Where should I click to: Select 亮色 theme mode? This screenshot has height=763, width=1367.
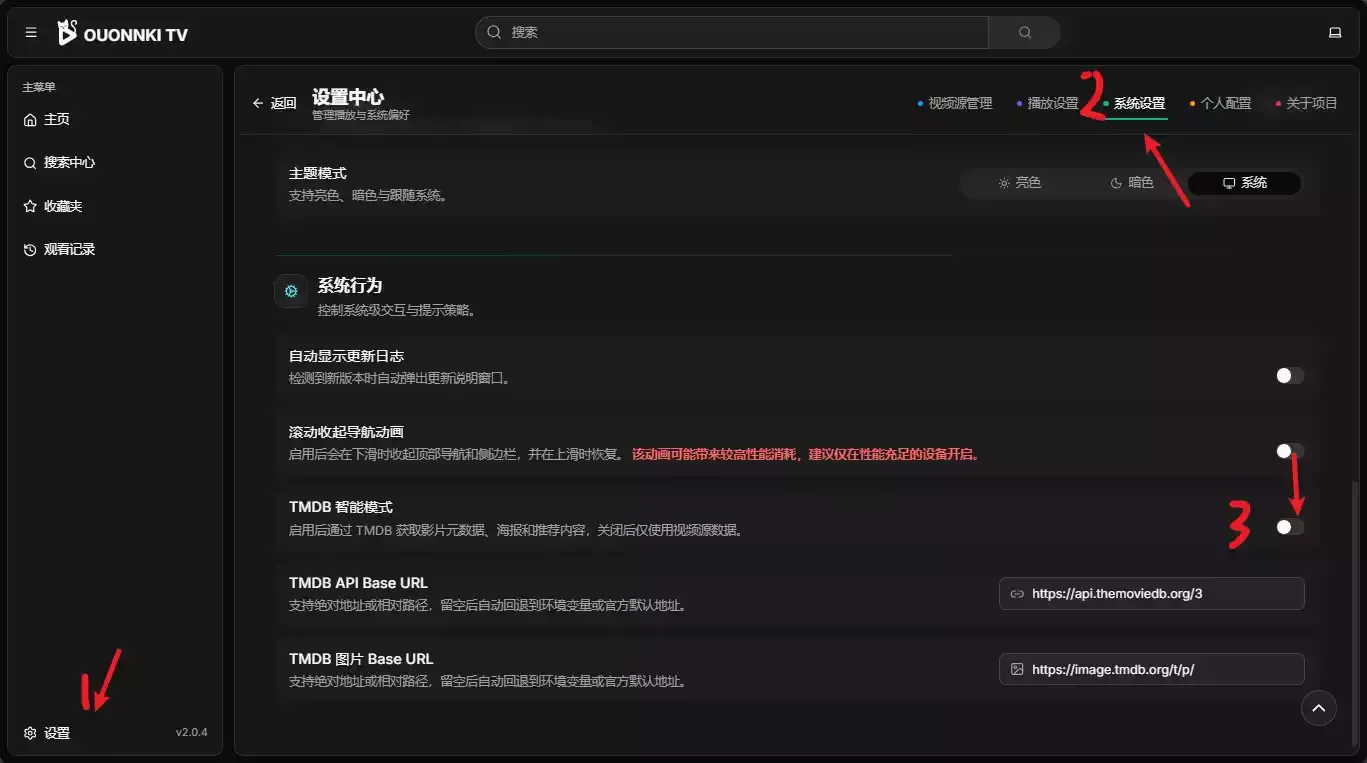coord(1019,183)
